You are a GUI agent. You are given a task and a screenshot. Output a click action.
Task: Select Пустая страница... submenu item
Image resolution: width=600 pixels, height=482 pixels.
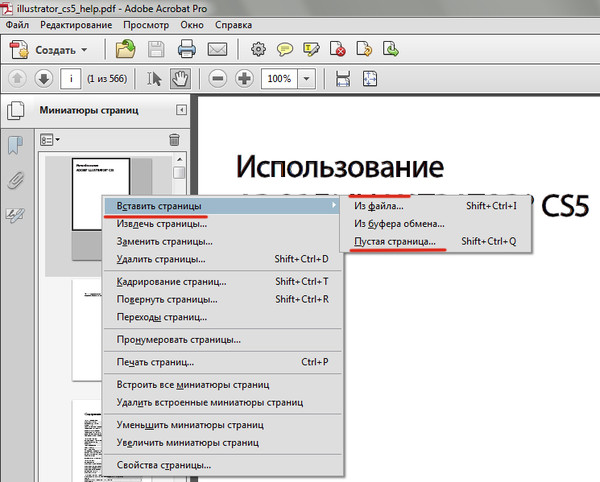[436, 241]
